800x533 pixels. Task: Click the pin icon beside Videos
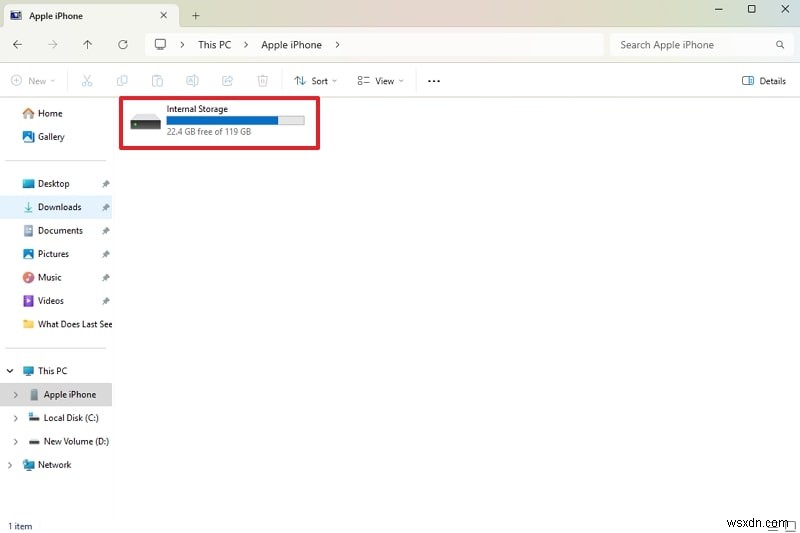tap(106, 301)
